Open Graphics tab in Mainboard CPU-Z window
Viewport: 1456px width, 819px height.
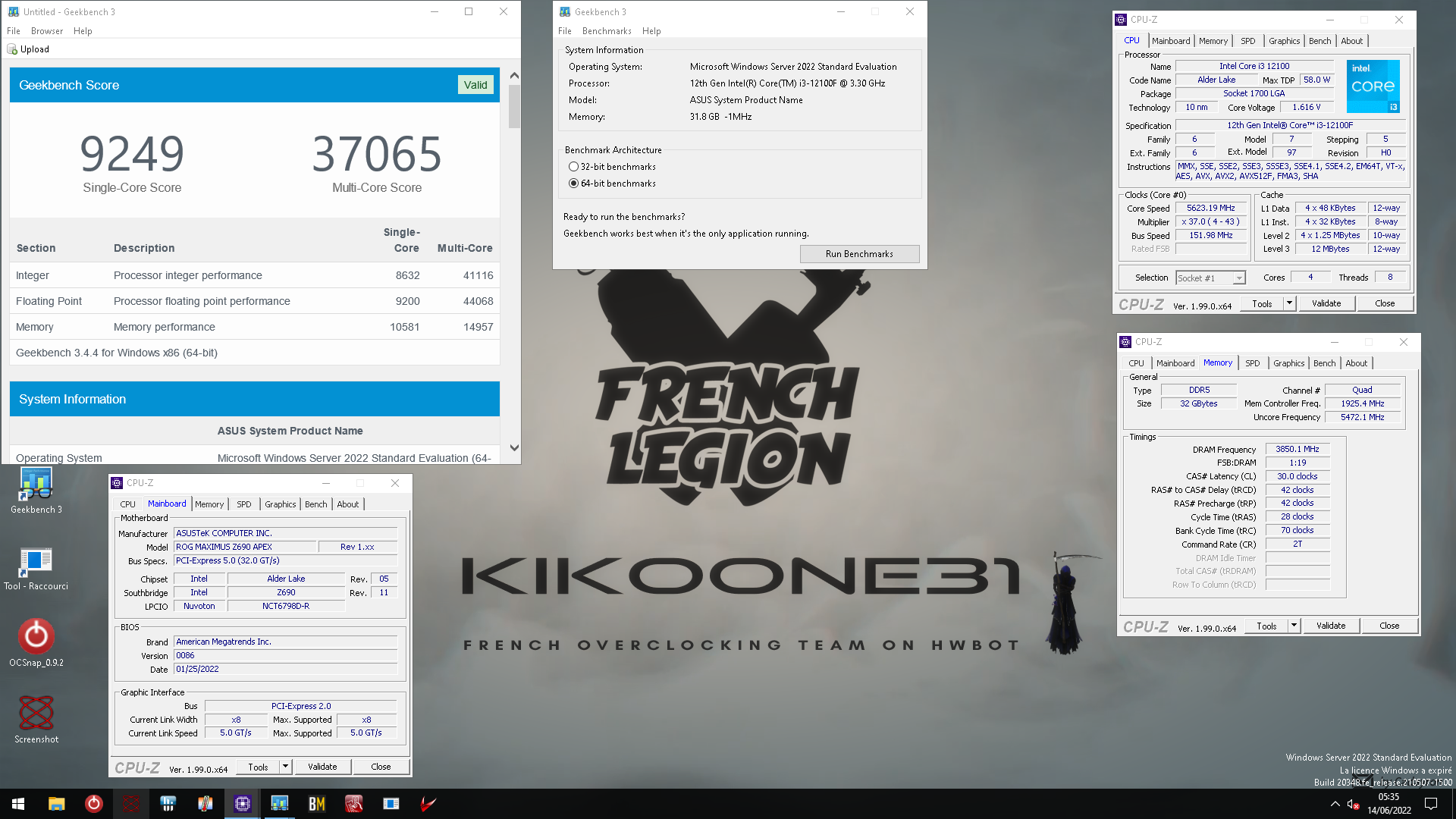[x=280, y=504]
